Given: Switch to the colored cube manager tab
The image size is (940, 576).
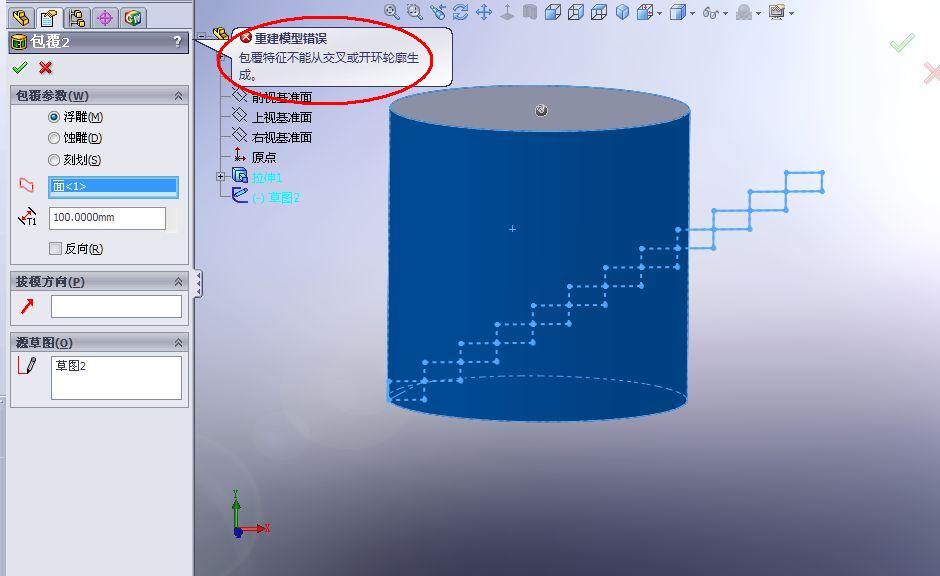Looking at the screenshot, I should (x=132, y=18).
